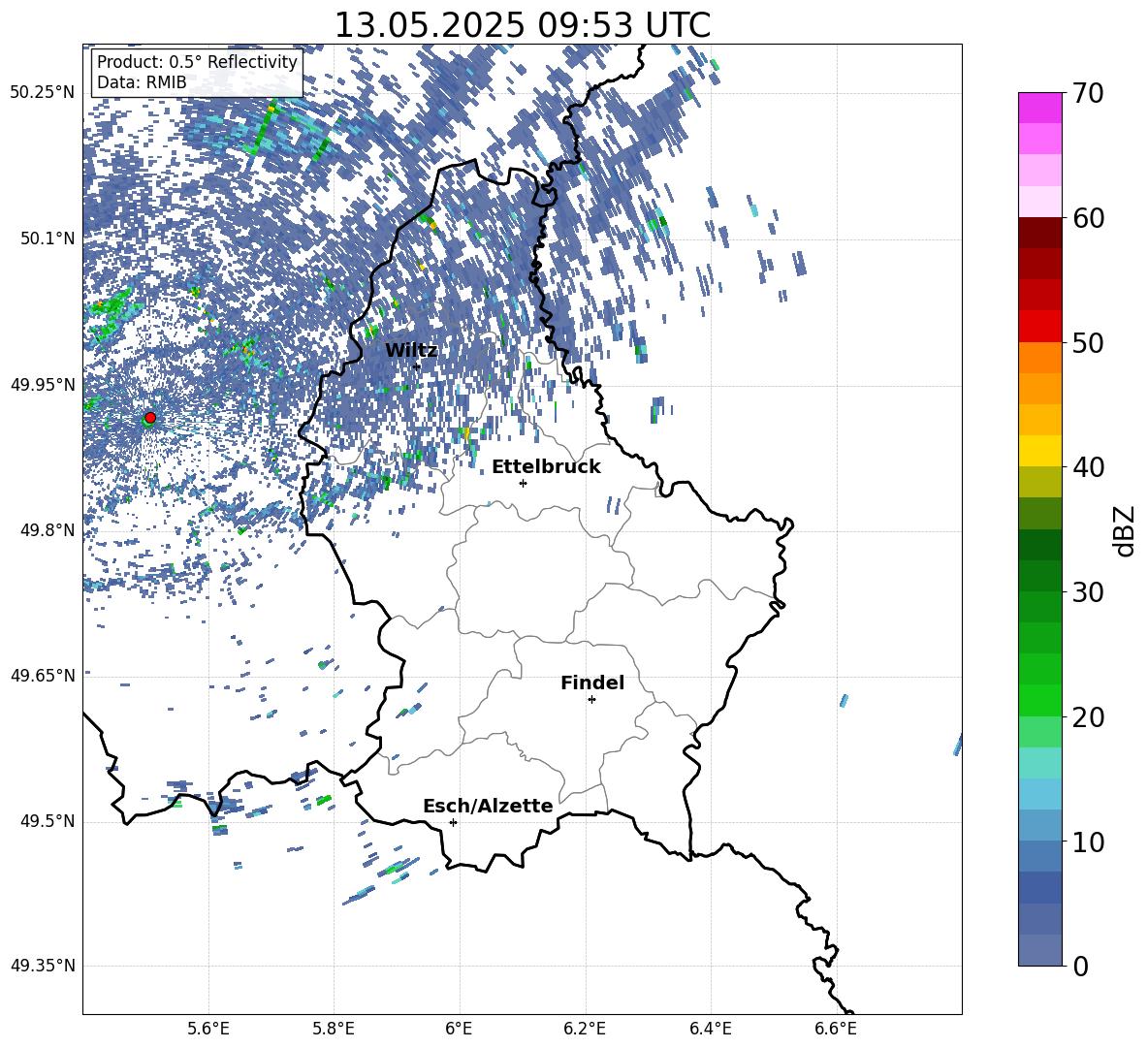This screenshot has width=1148, height=1048.
Task: Click the yellow colorbar segment above 40
Action: 1039,451
